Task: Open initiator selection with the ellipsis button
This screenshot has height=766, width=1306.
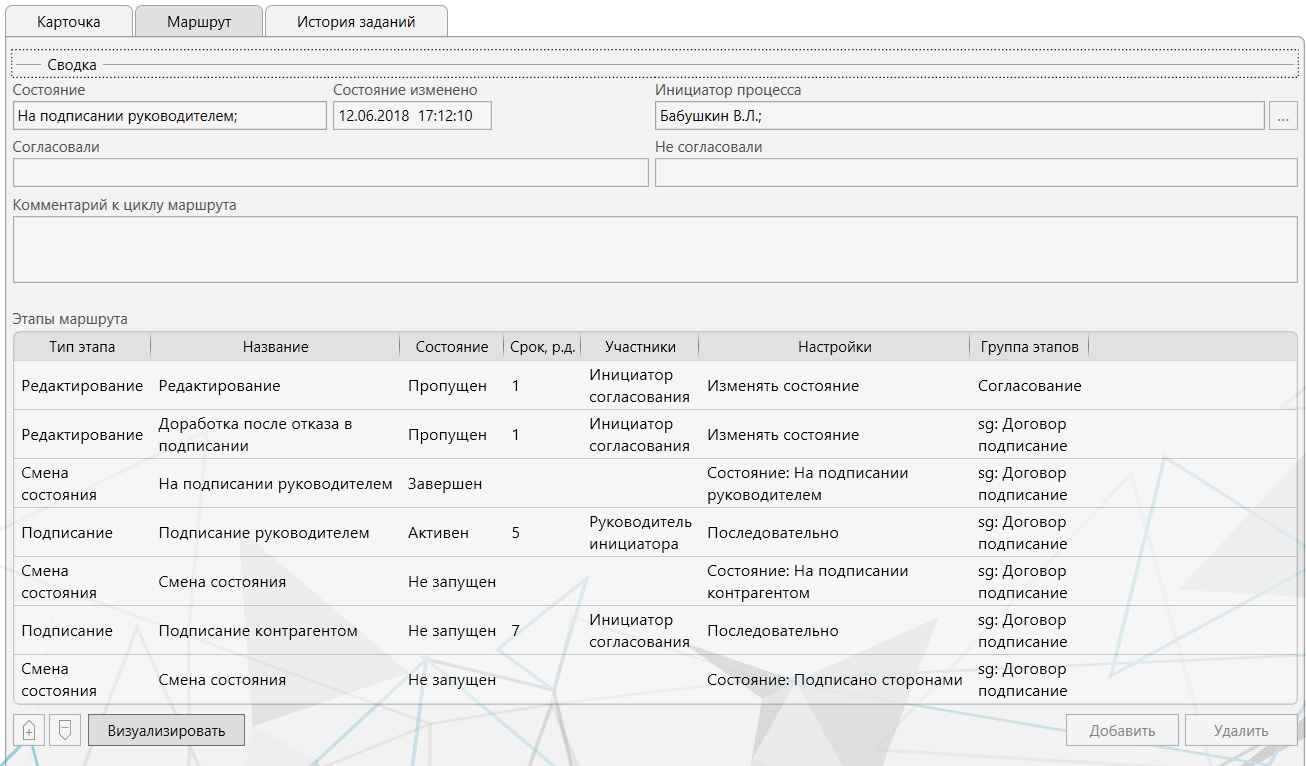Action: pos(1282,116)
